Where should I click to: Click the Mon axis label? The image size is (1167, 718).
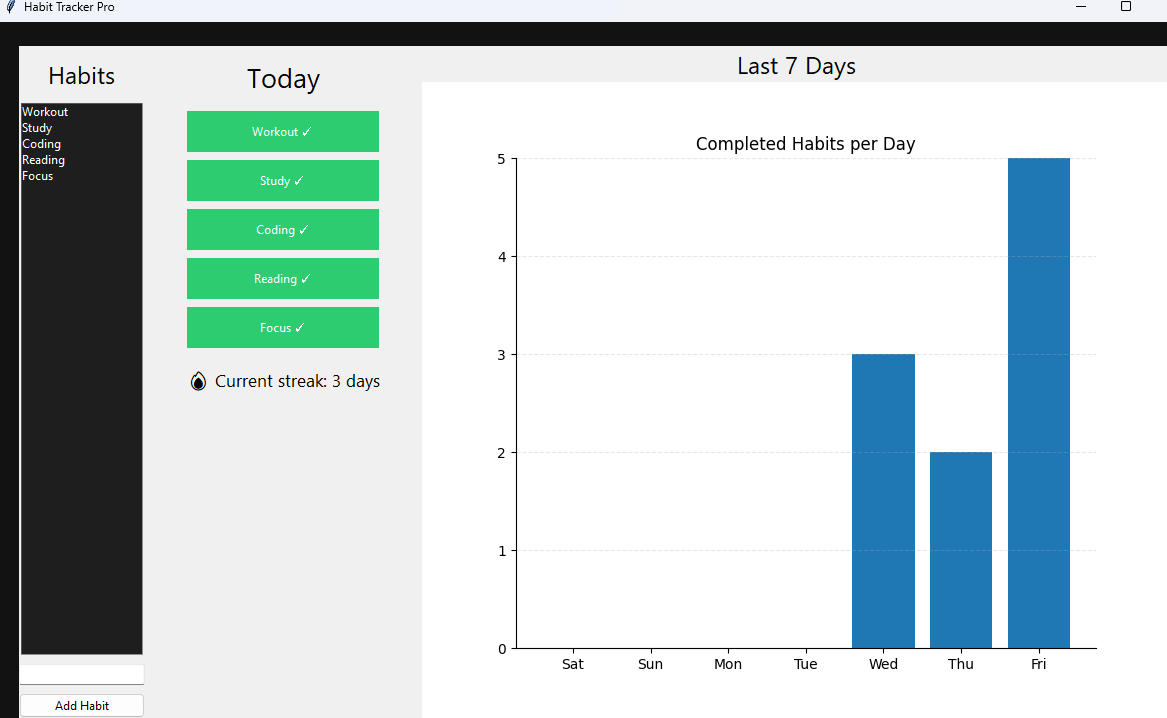tap(728, 664)
